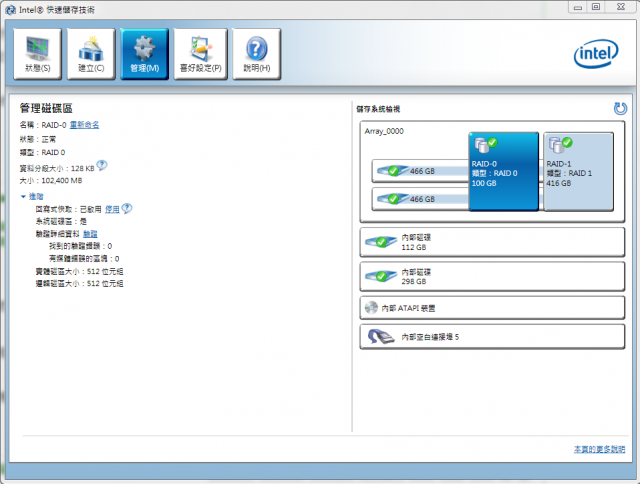Select the 298 GB internal disk
The height and width of the screenshot is (484, 640).
pyautogui.click(x=492, y=276)
